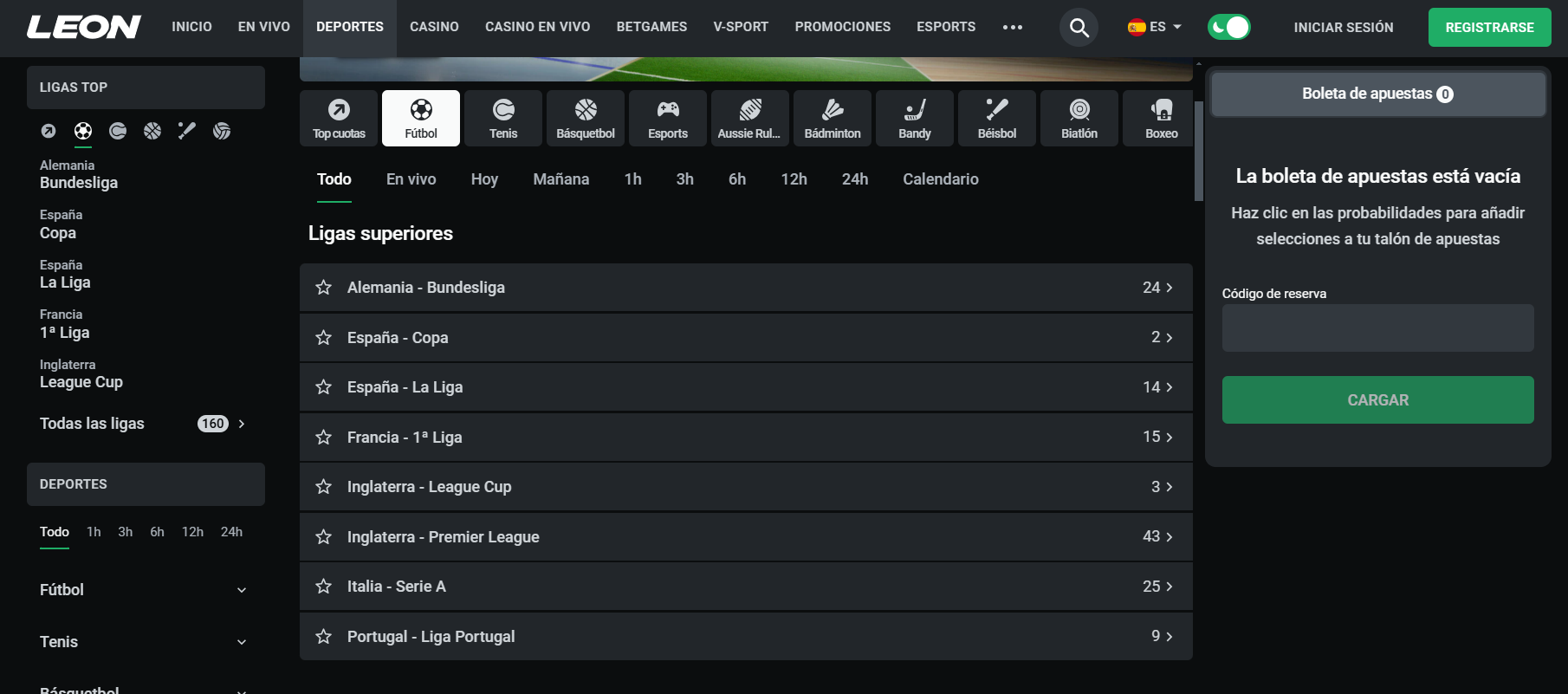The width and height of the screenshot is (1568, 694).
Task: Click top-odds icon in Ligas Top sidebar
Action: pos(49,131)
